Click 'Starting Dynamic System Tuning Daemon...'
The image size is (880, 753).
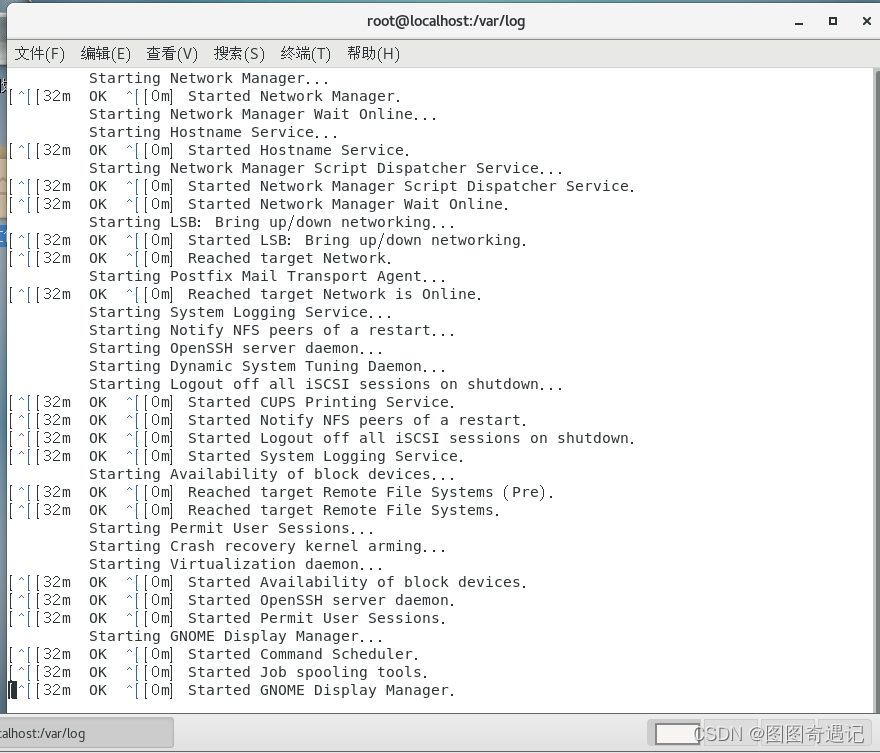pyautogui.click(x=267, y=366)
